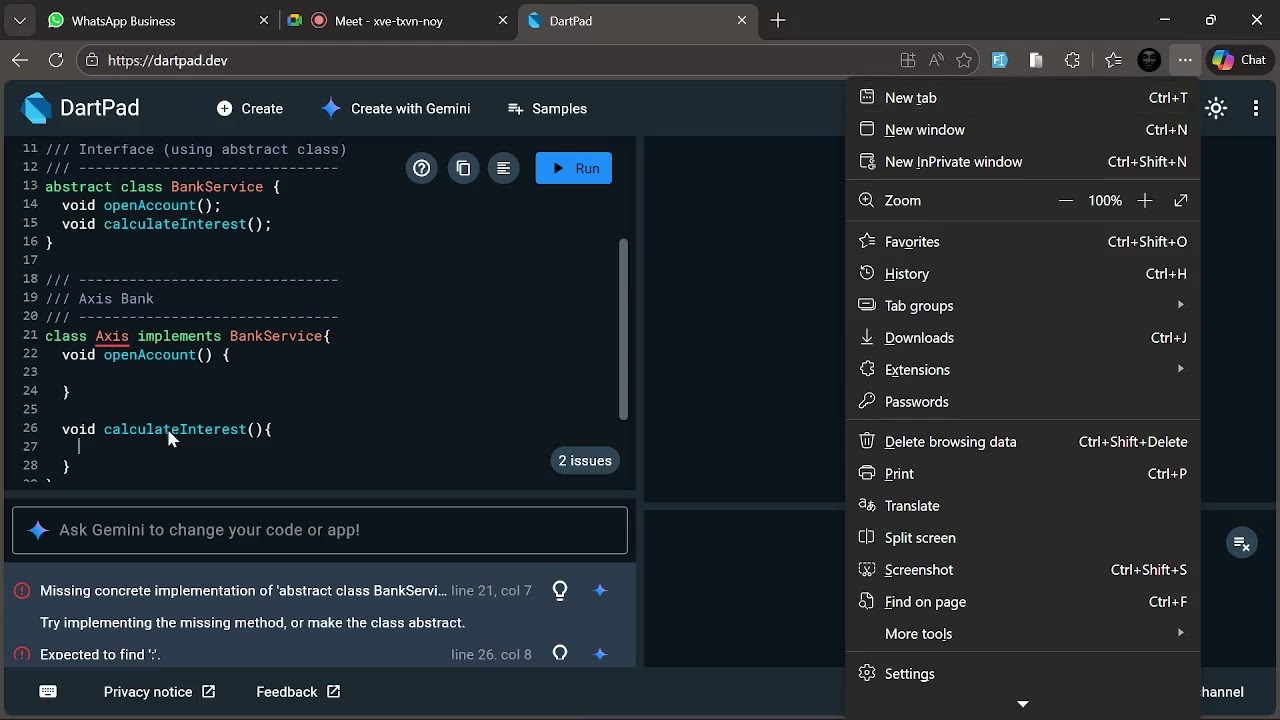
Task: Clear console with the clear icon
Action: [x=1241, y=544]
